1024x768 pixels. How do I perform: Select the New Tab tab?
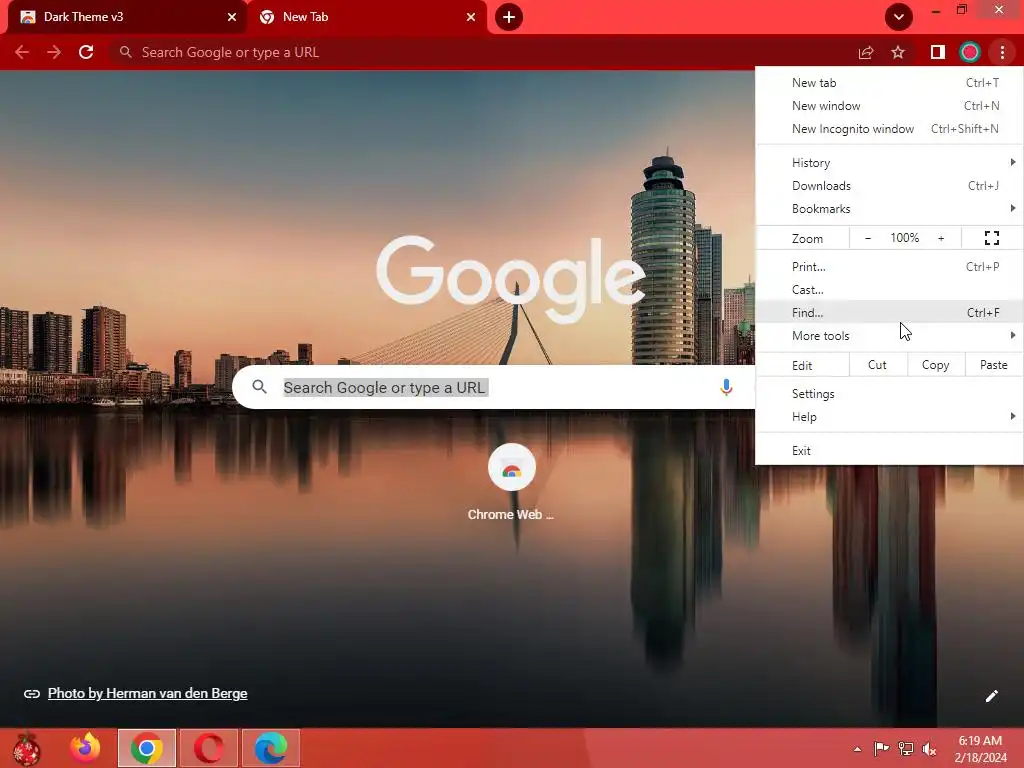tap(367, 17)
